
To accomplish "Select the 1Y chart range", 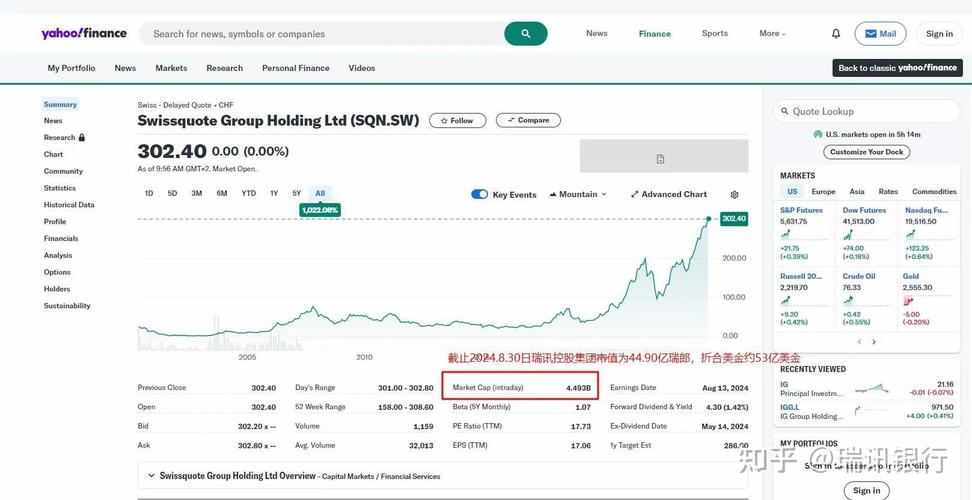I will coord(274,193).
